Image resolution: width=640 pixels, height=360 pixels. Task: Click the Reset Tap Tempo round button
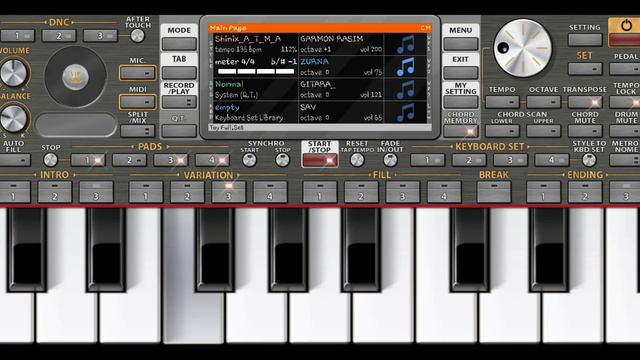[357, 160]
